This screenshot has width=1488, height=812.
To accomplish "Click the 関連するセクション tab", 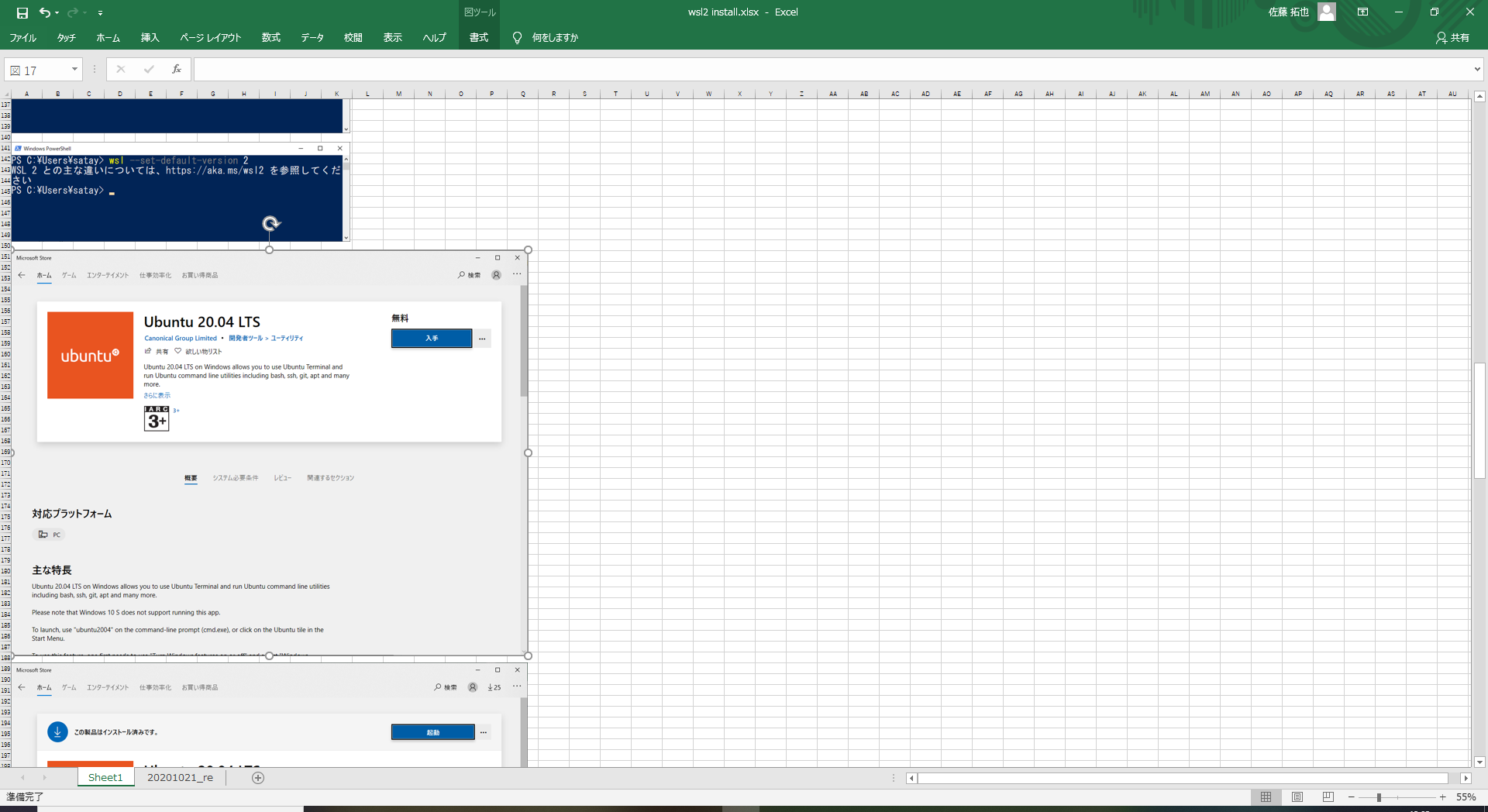I will [x=330, y=478].
